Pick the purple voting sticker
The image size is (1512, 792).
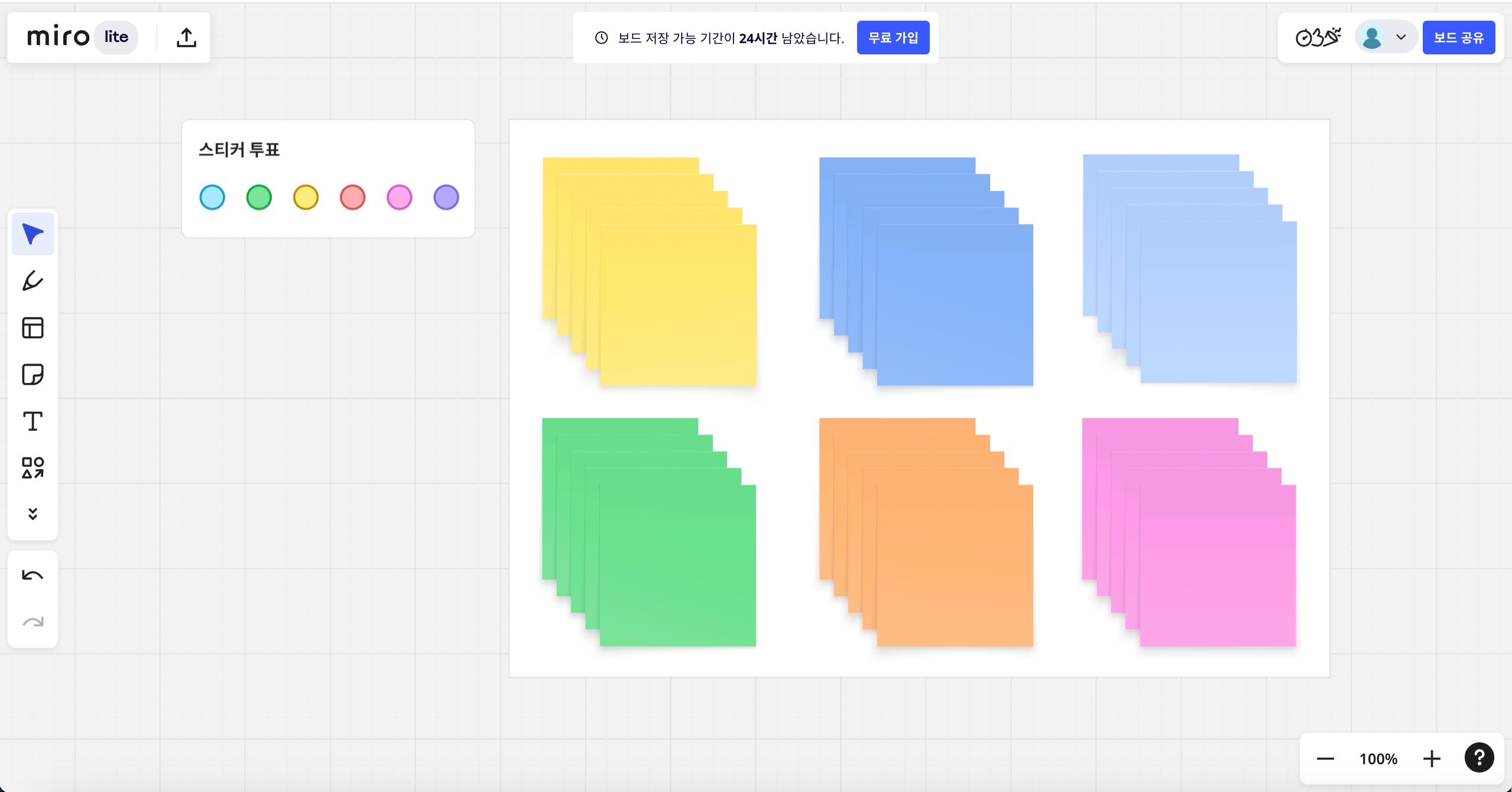pyautogui.click(x=446, y=197)
